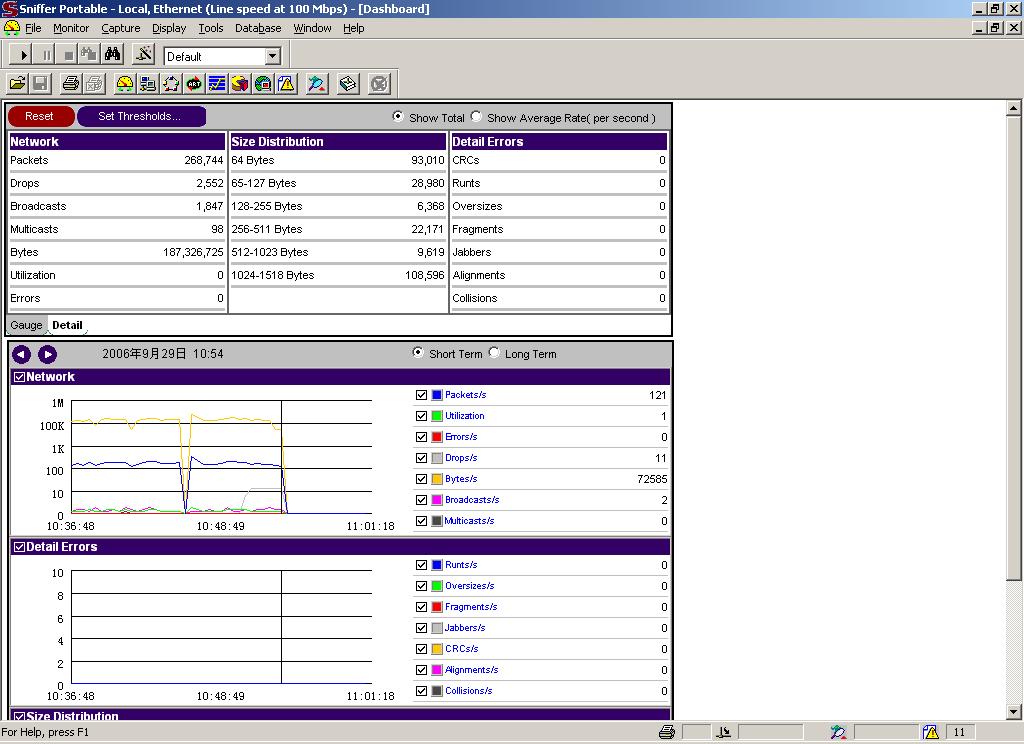1024x744 pixels.
Task: Click the Start capture play button
Action: point(24,56)
